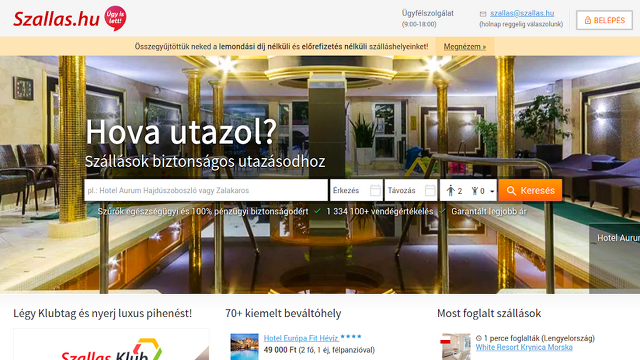This screenshot has height=360, width=640.
Task: Open the Hotel Európa Fit Hévíz link
Action: (x=301, y=338)
